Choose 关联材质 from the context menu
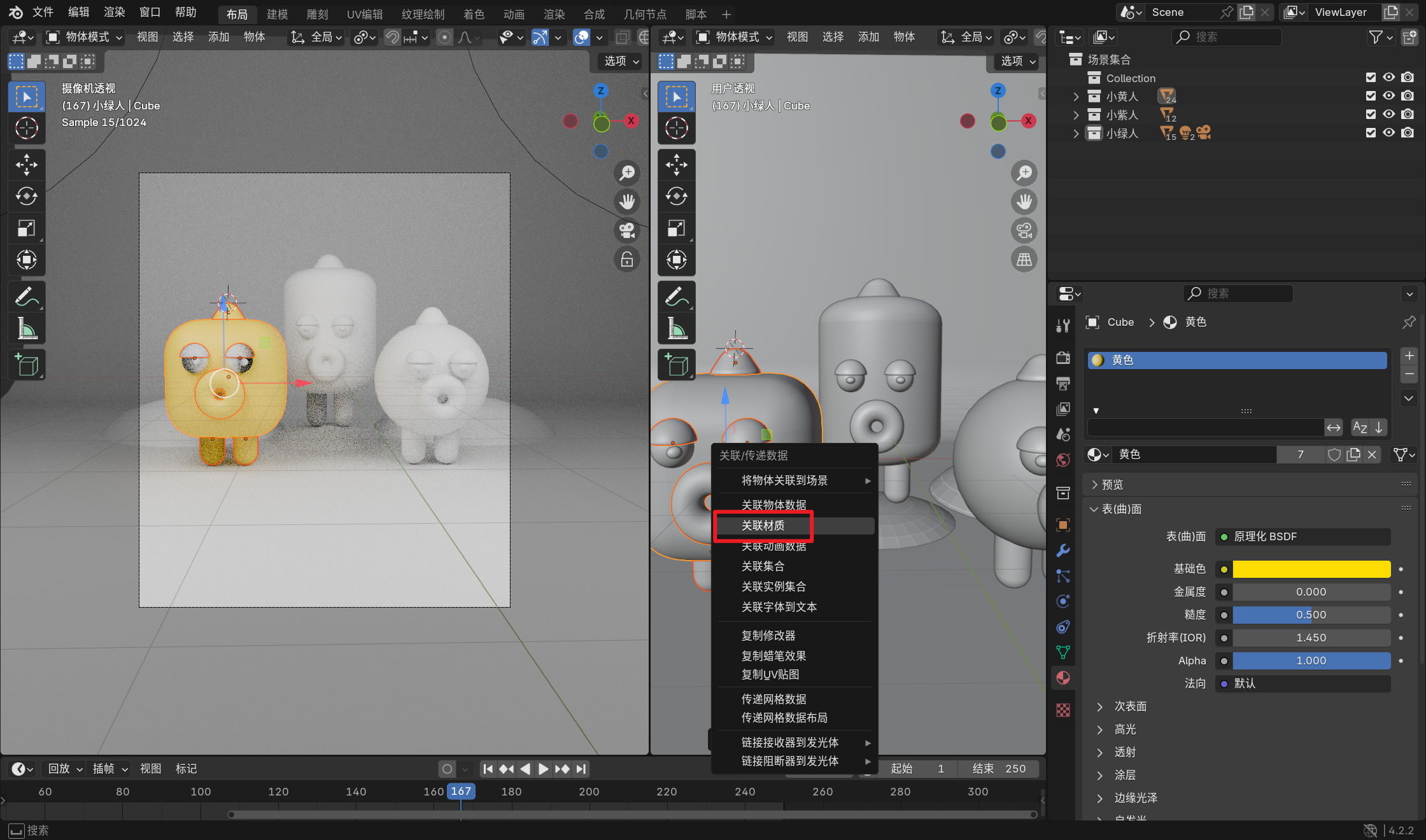This screenshot has width=1426, height=840. 765,526
